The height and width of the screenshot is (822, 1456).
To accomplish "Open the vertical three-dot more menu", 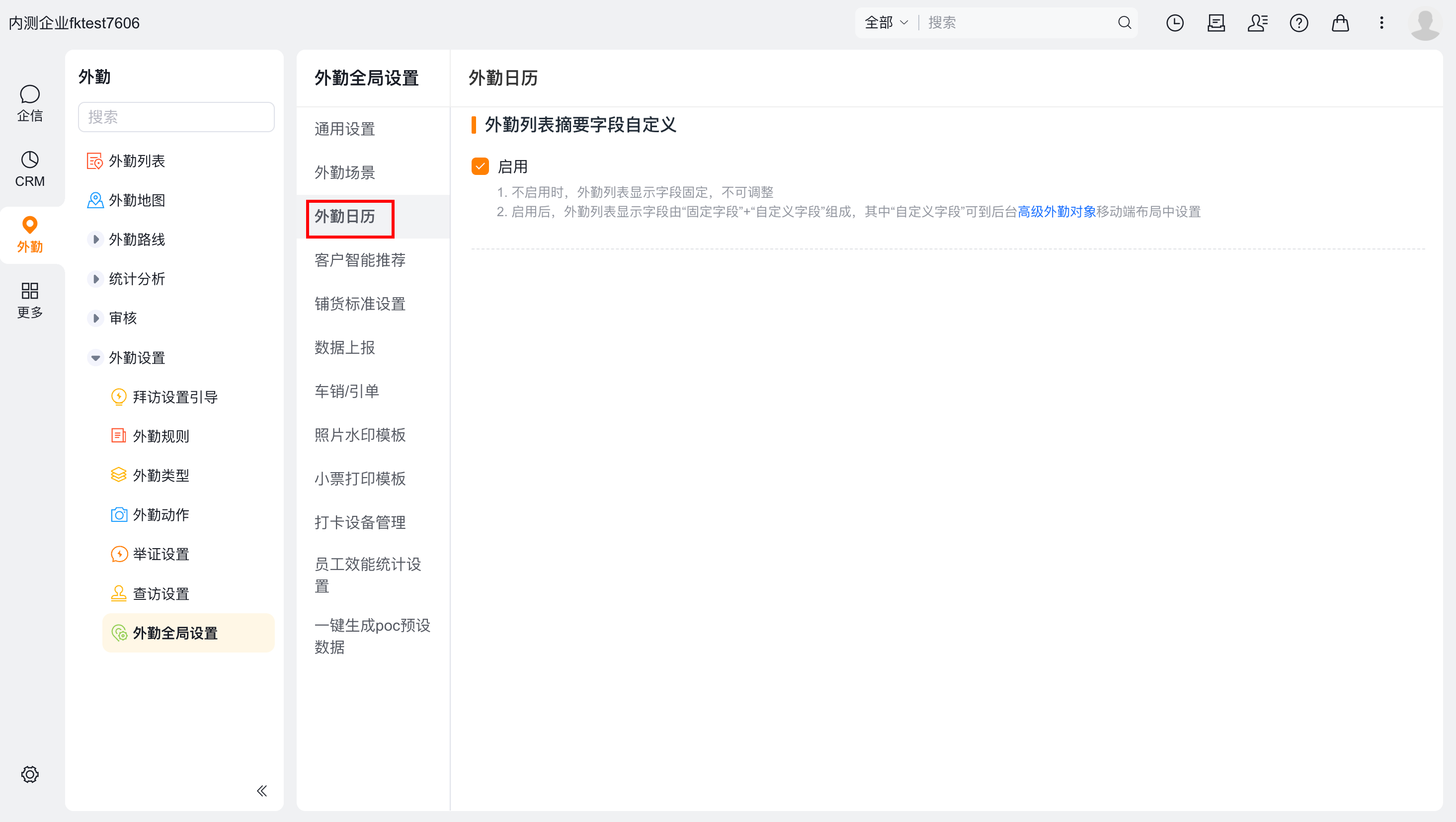I will tap(1381, 23).
